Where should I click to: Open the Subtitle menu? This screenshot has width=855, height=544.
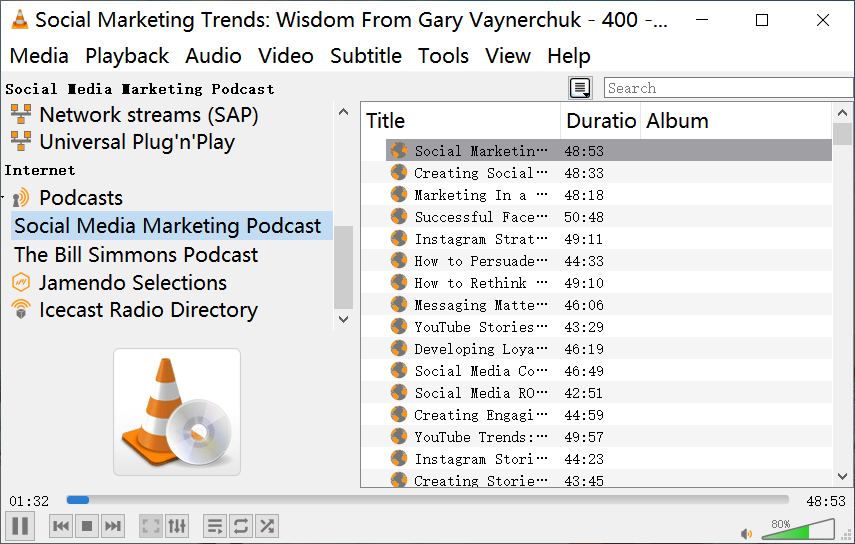click(366, 56)
